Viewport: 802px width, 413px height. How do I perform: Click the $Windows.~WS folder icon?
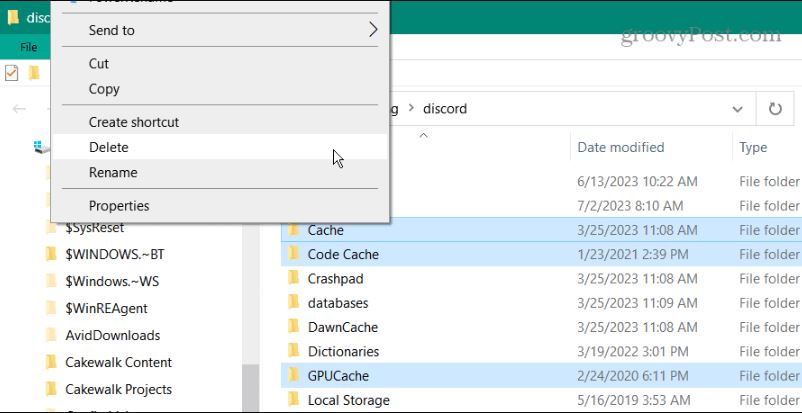(51, 280)
